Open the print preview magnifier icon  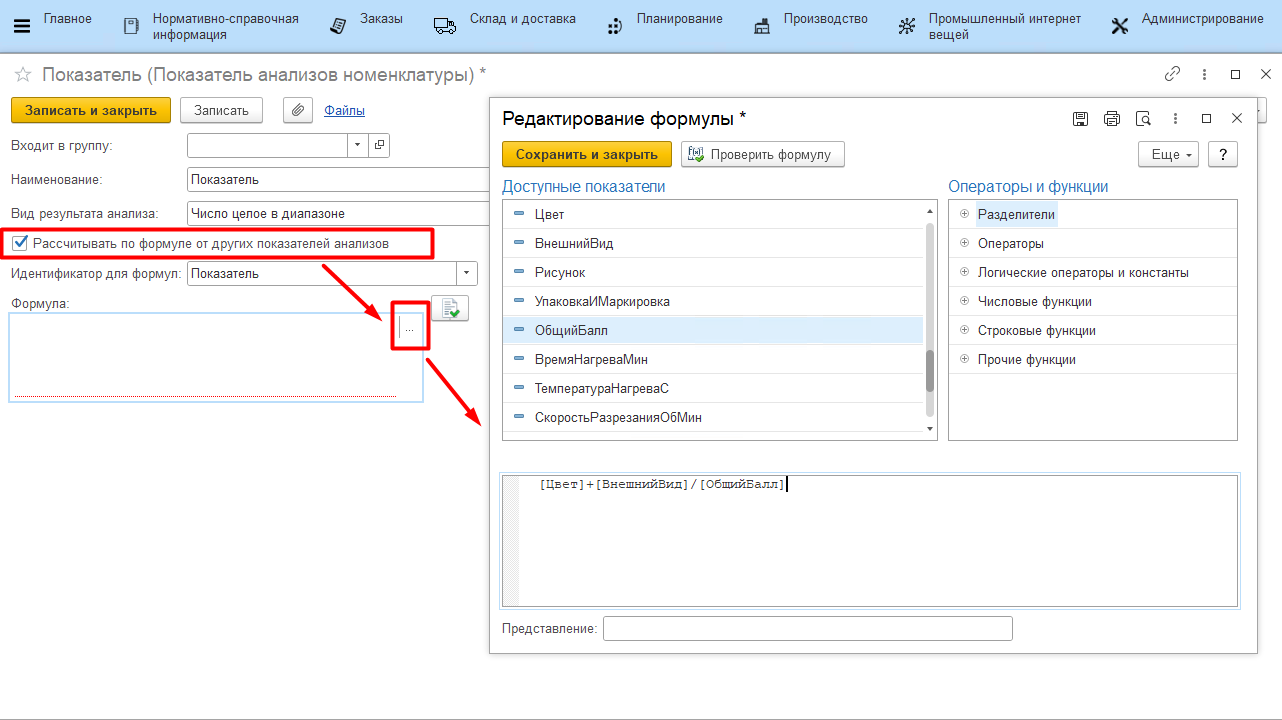[1144, 119]
